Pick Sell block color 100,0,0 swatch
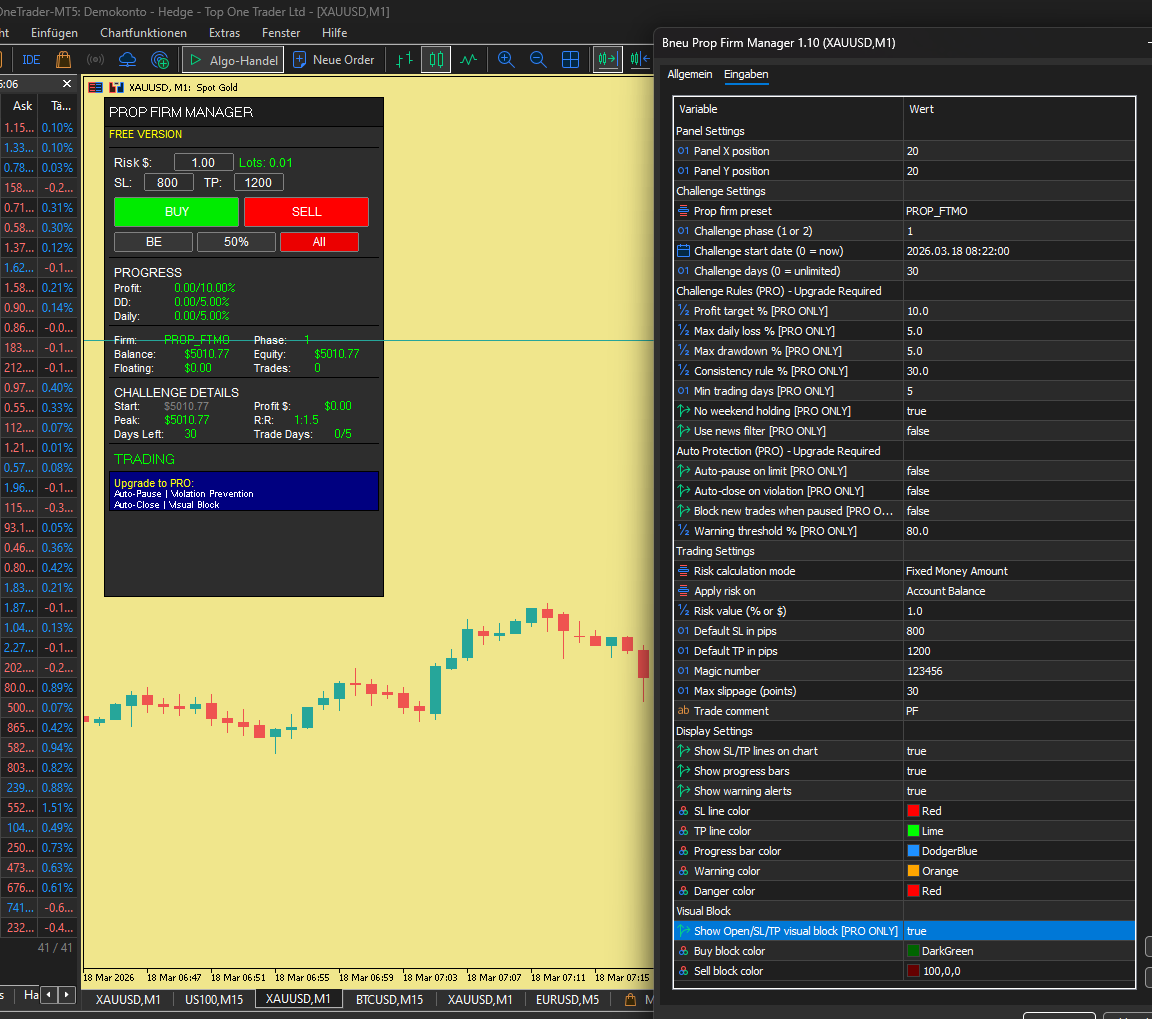The width and height of the screenshot is (1152, 1019). click(x=913, y=971)
